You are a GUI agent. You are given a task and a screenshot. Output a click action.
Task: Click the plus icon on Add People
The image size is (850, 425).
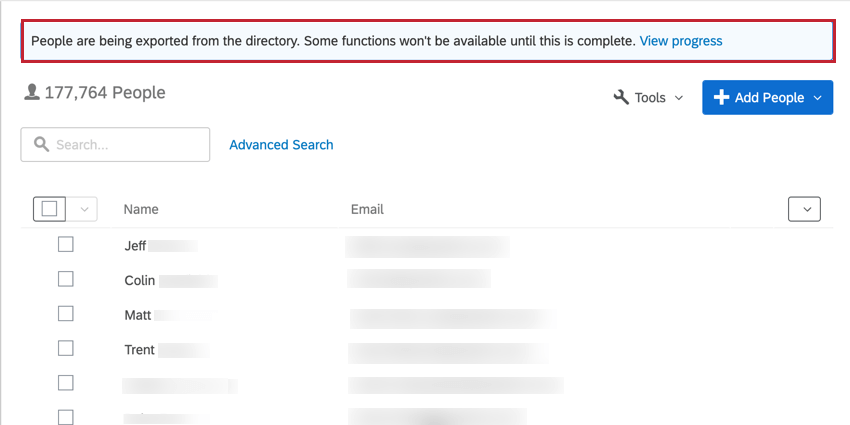(x=721, y=97)
